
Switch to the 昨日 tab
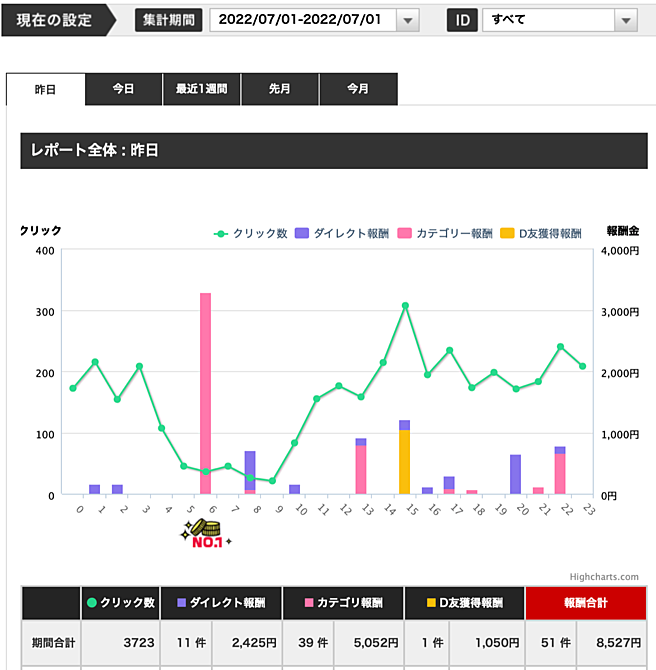[x=46, y=90]
